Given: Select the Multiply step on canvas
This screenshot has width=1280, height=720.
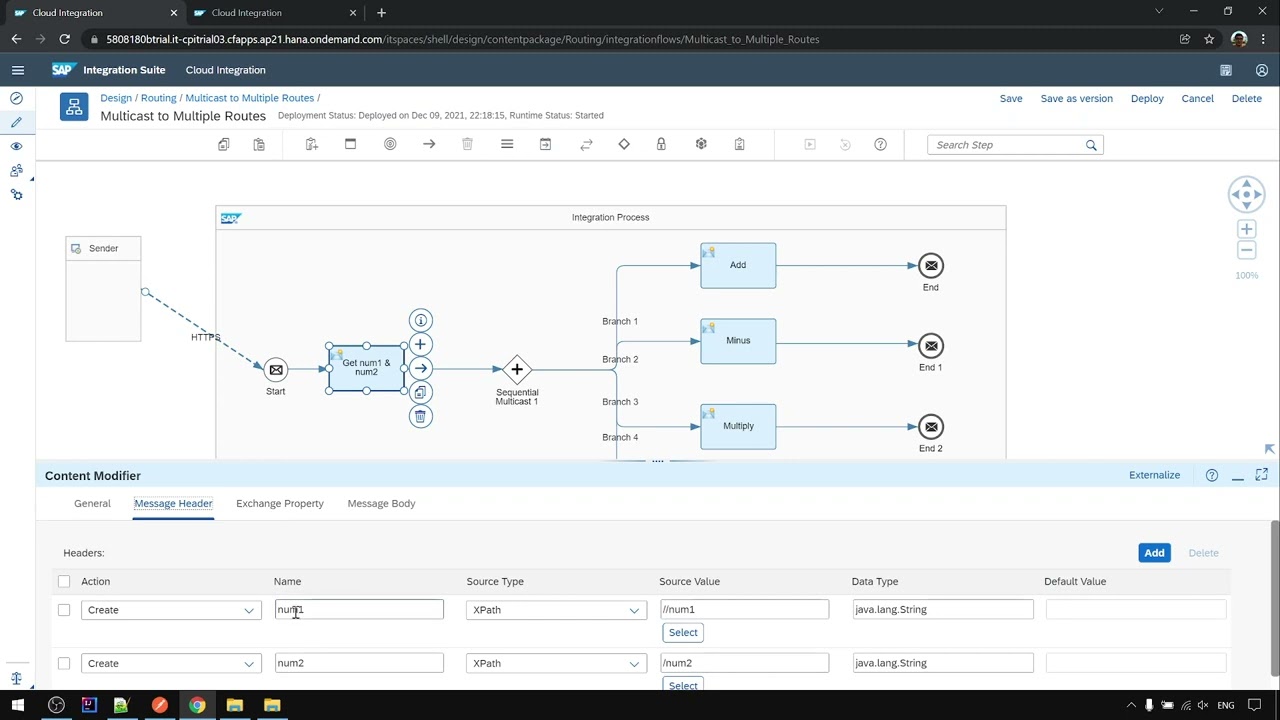Looking at the screenshot, I should [x=738, y=426].
